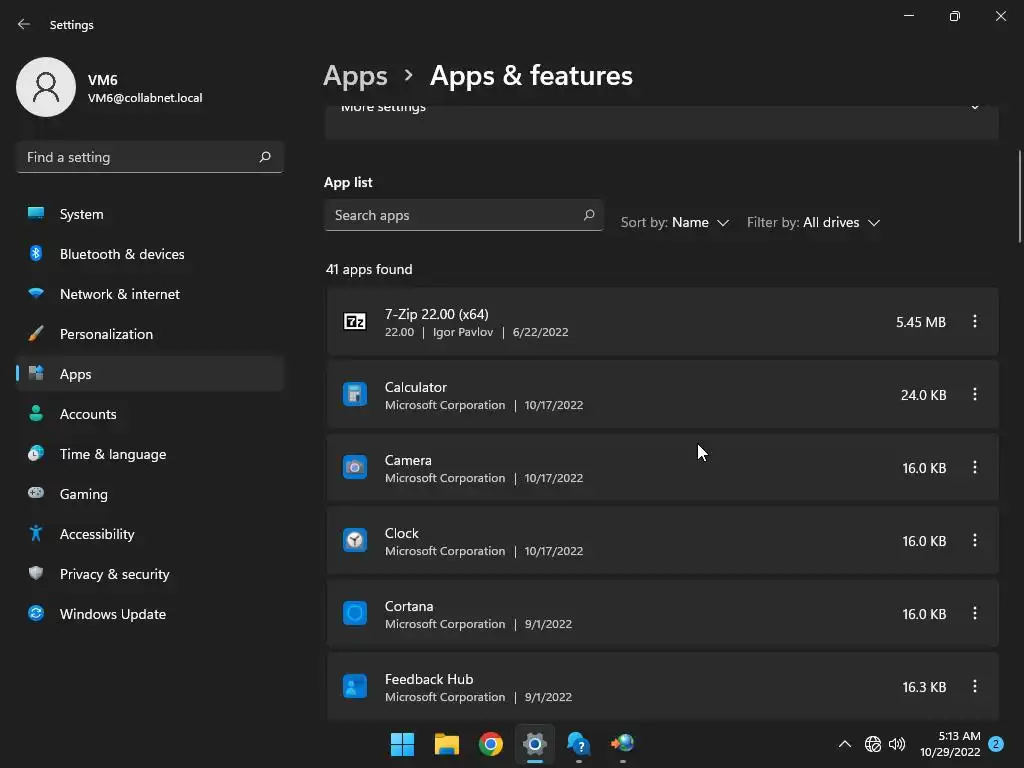
Task: Launch Google Chrome from the taskbar
Action: click(x=490, y=744)
